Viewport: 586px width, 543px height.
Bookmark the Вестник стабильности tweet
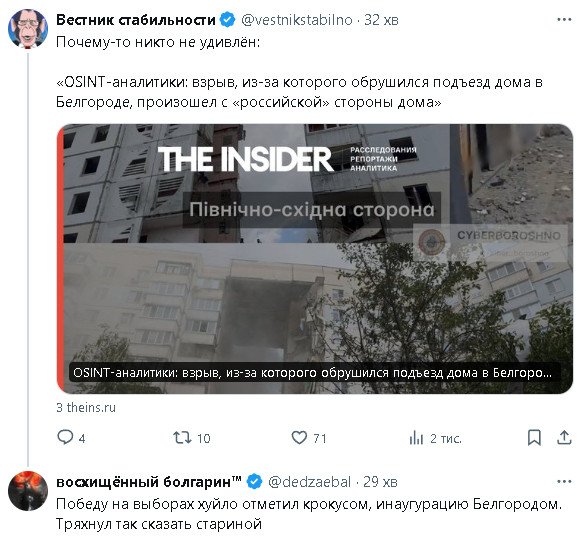[x=534, y=437]
